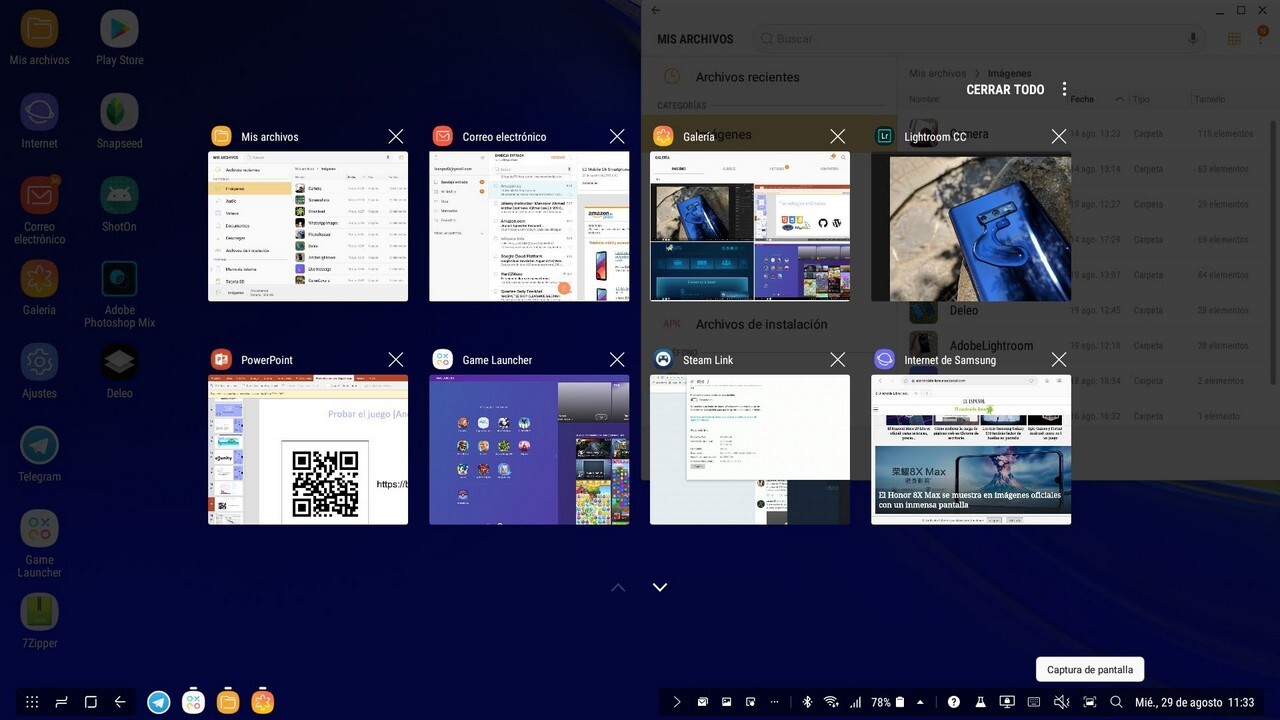Open Game Launcher desktop shortcut
The width and height of the screenshot is (1280, 720).
point(39,544)
